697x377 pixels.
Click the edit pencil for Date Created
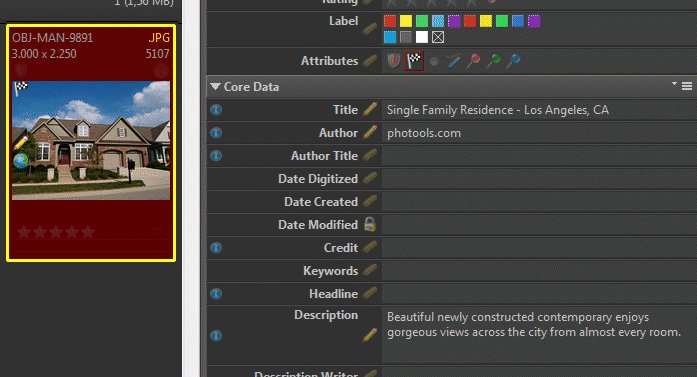coord(370,201)
